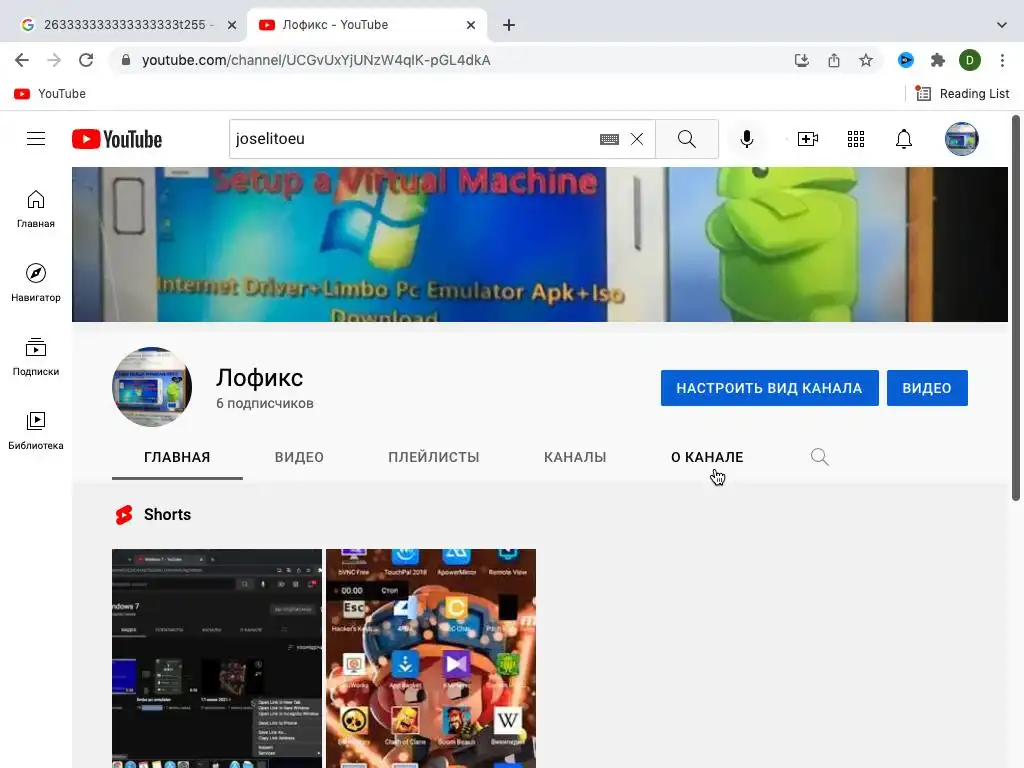Click the channel profile picture
Viewport: 1024px width, 768px height.
(152, 387)
